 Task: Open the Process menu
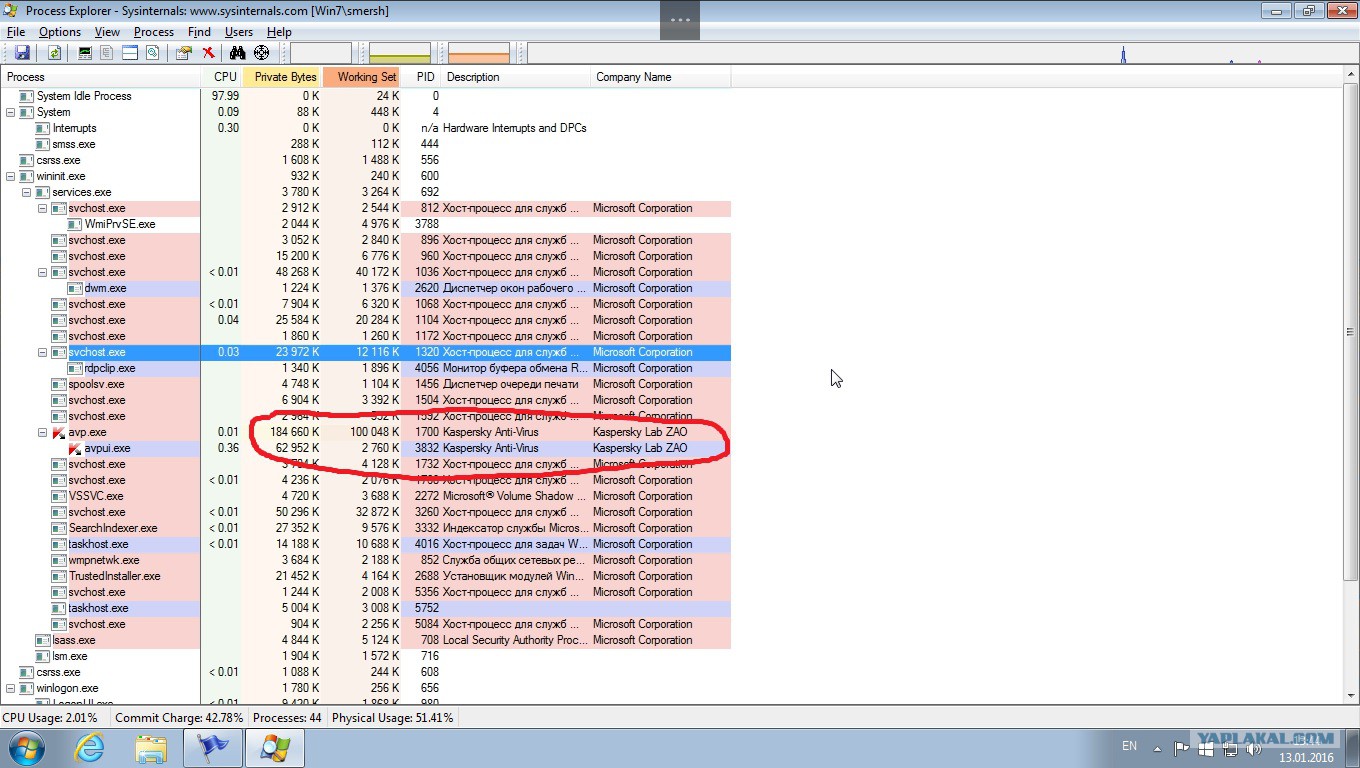click(x=154, y=32)
